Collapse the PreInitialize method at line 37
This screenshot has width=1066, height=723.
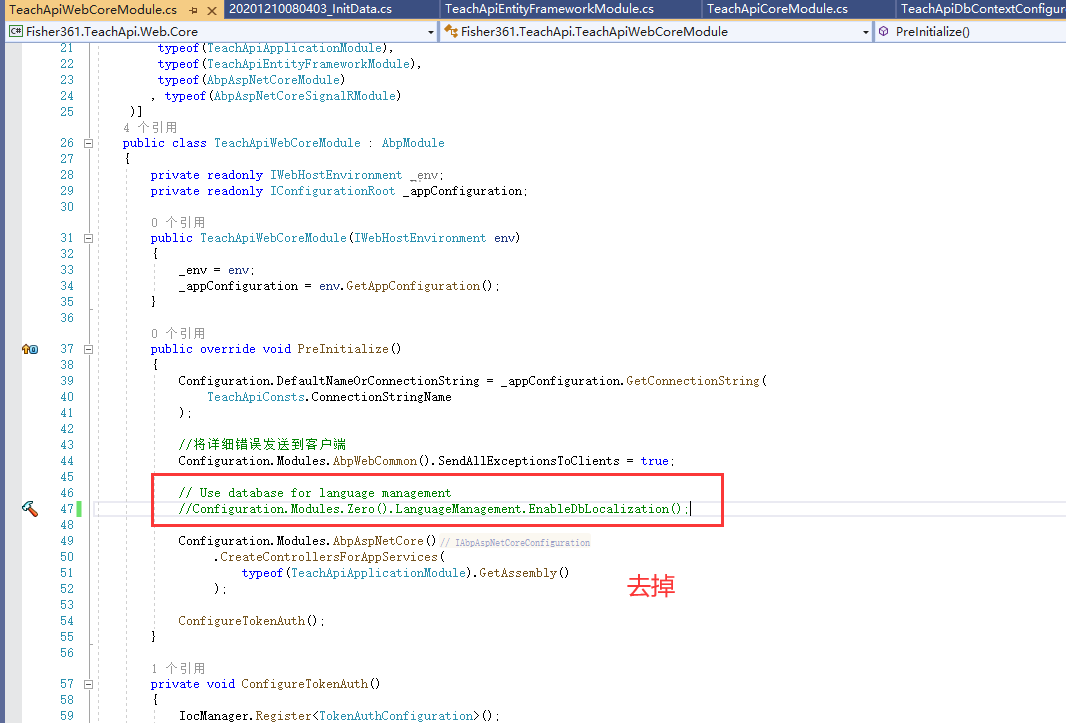pyautogui.click(x=88, y=349)
